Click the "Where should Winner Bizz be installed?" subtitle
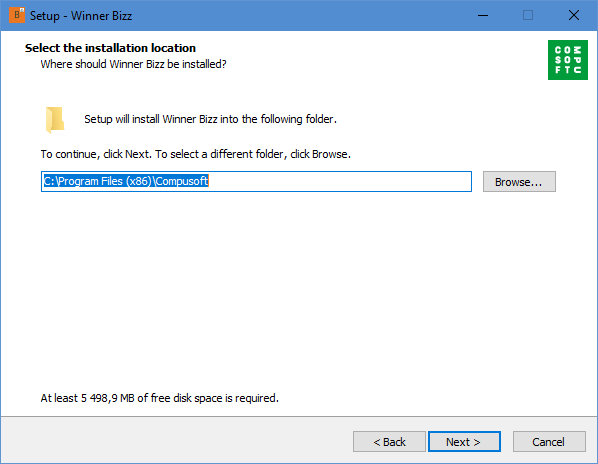The height and width of the screenshot is (464, 598). pyautogui.click(x=133, y=64)
